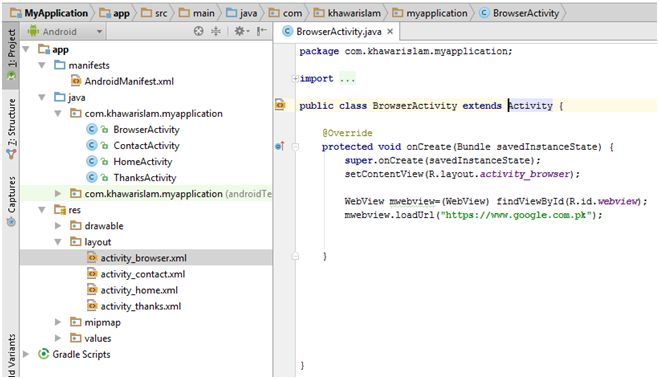Click the layout folder icon
Image resolution: width=659 pixels, height=379 pixels.
click(x=76, y=242)
